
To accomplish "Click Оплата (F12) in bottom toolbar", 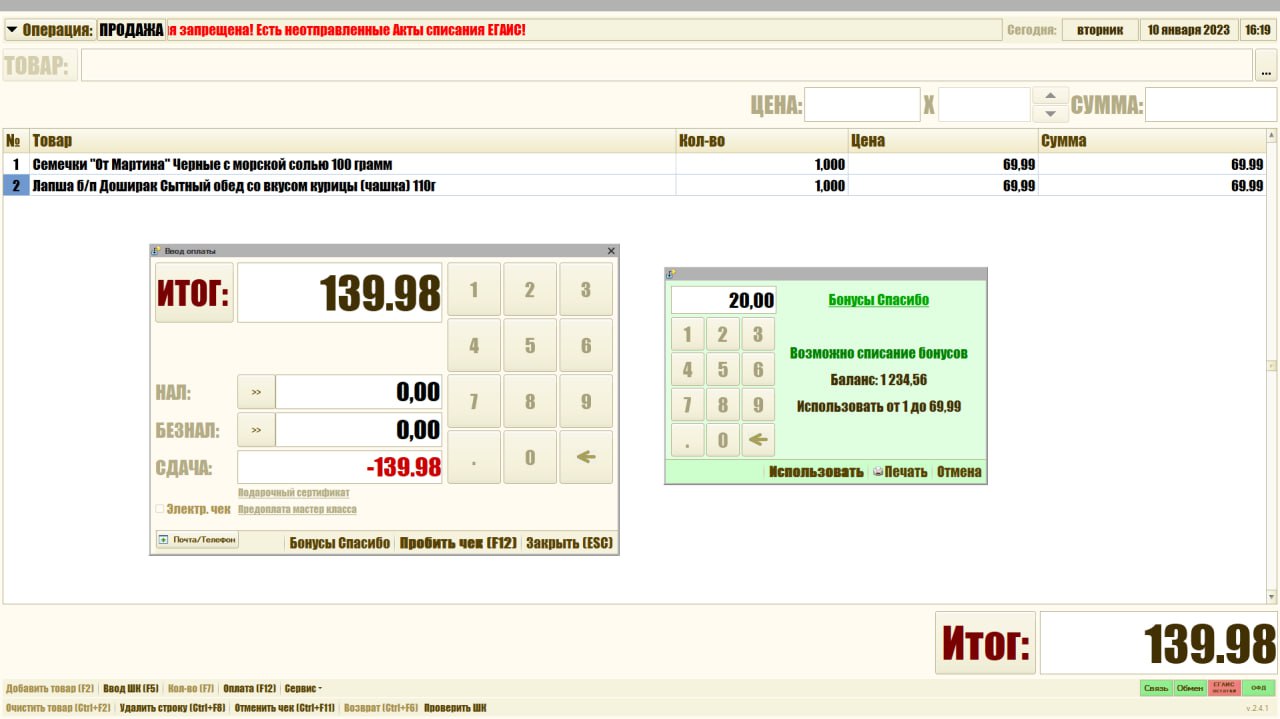I will 249,688.
